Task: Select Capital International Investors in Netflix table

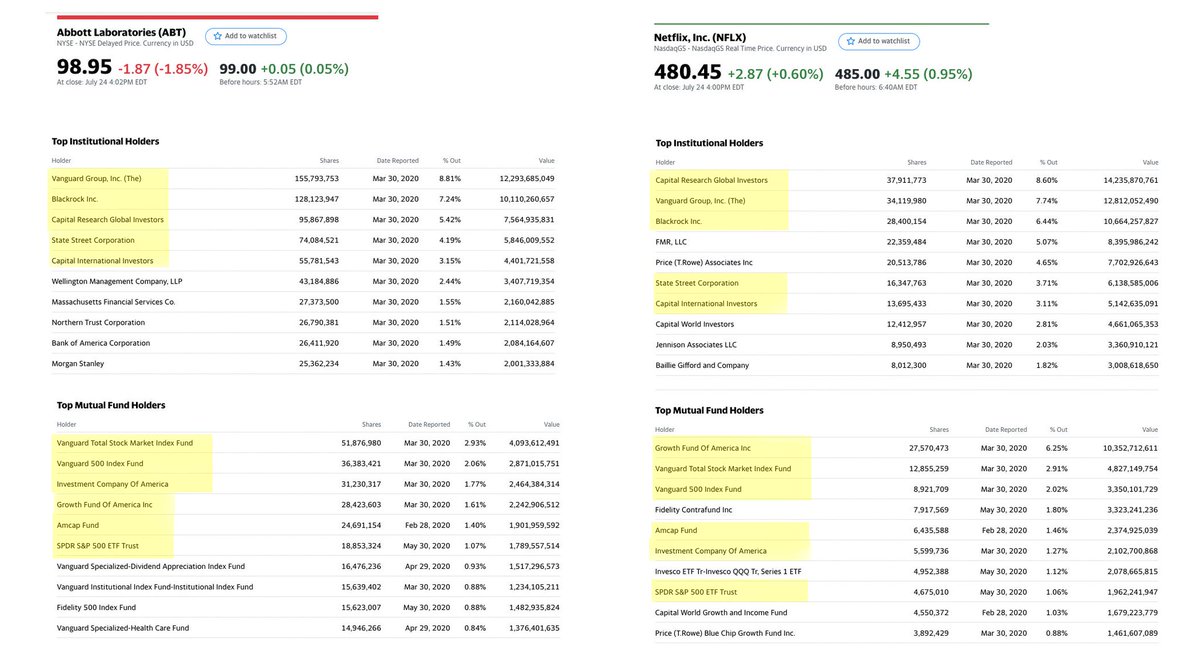Action: pyautogui.click(x=706, y=303)
